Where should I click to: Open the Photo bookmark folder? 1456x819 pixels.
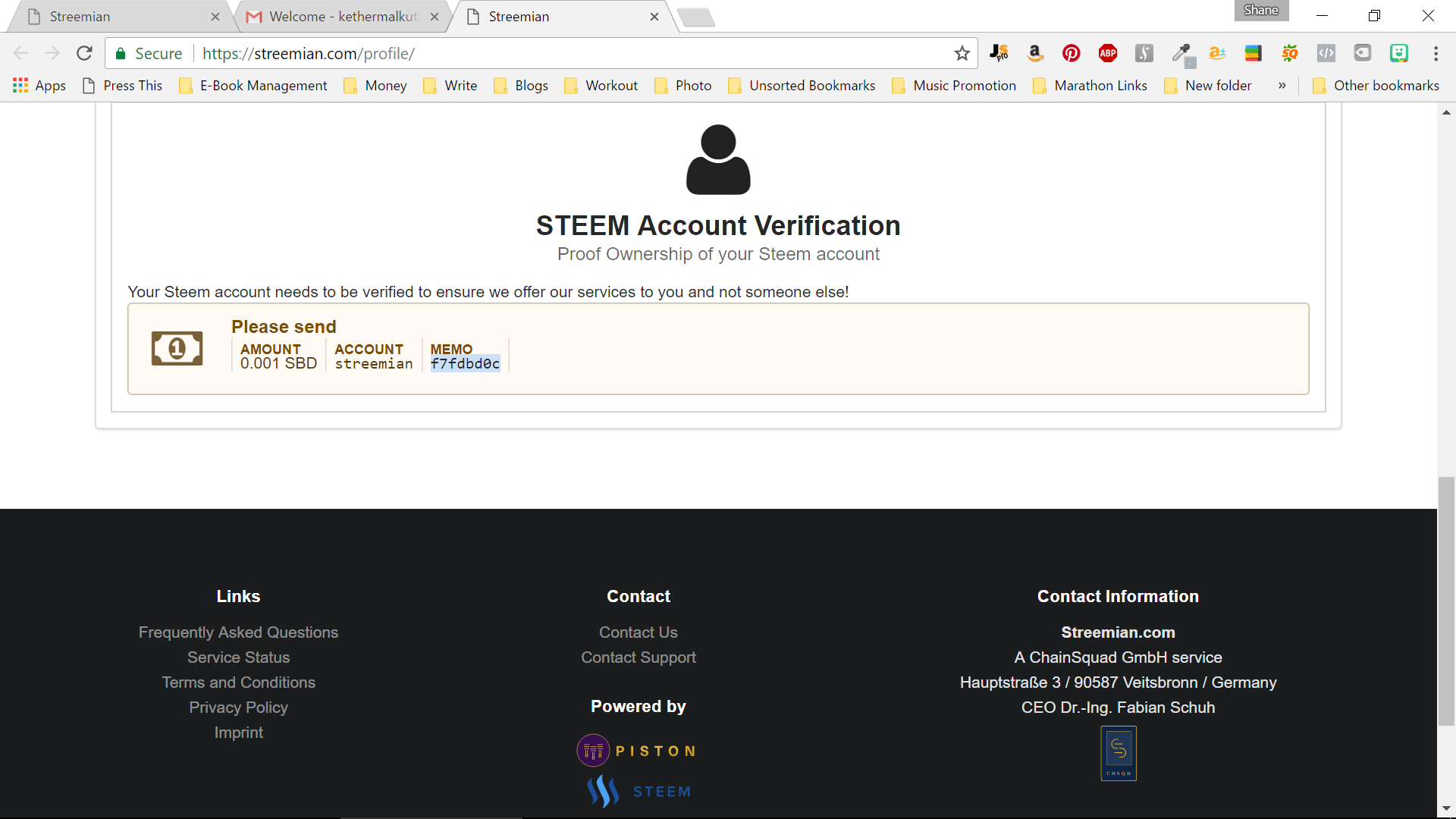(x=682, y=86)
